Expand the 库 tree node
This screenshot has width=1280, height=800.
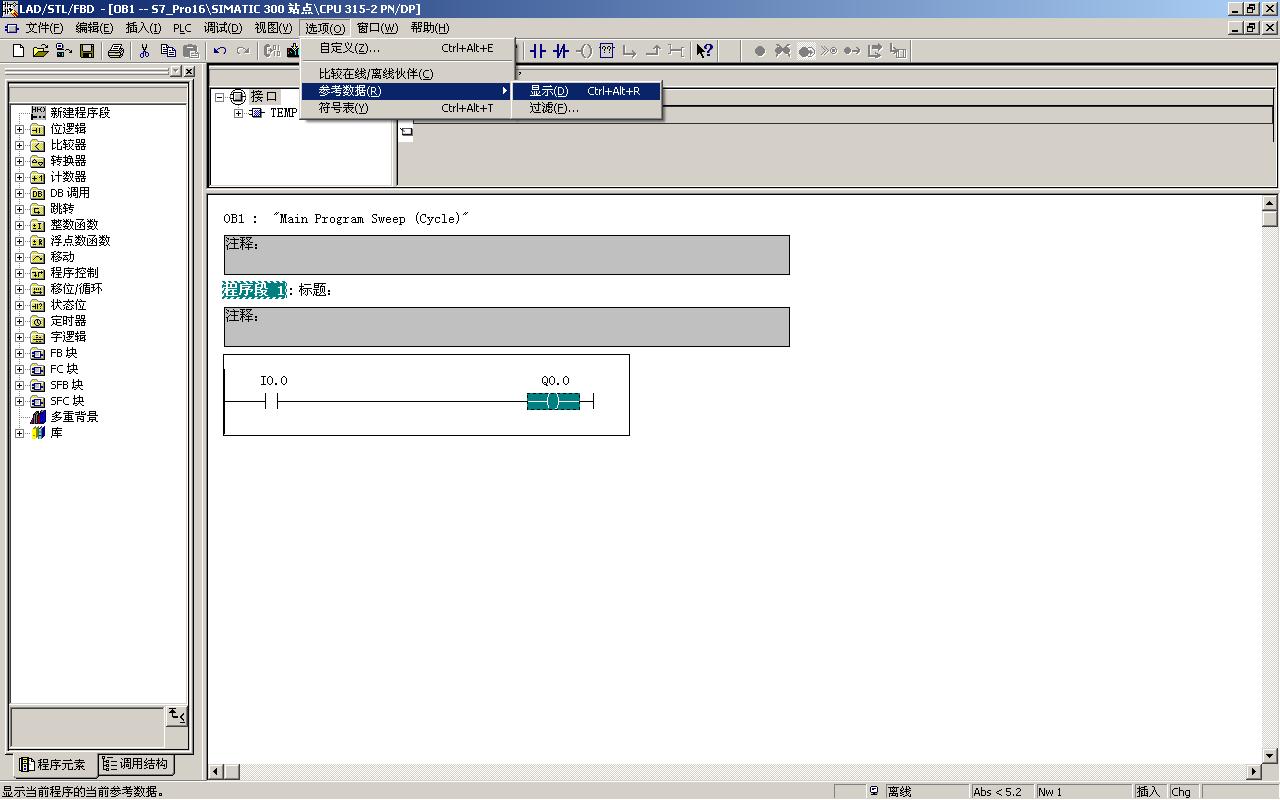(x=19, y=433)
